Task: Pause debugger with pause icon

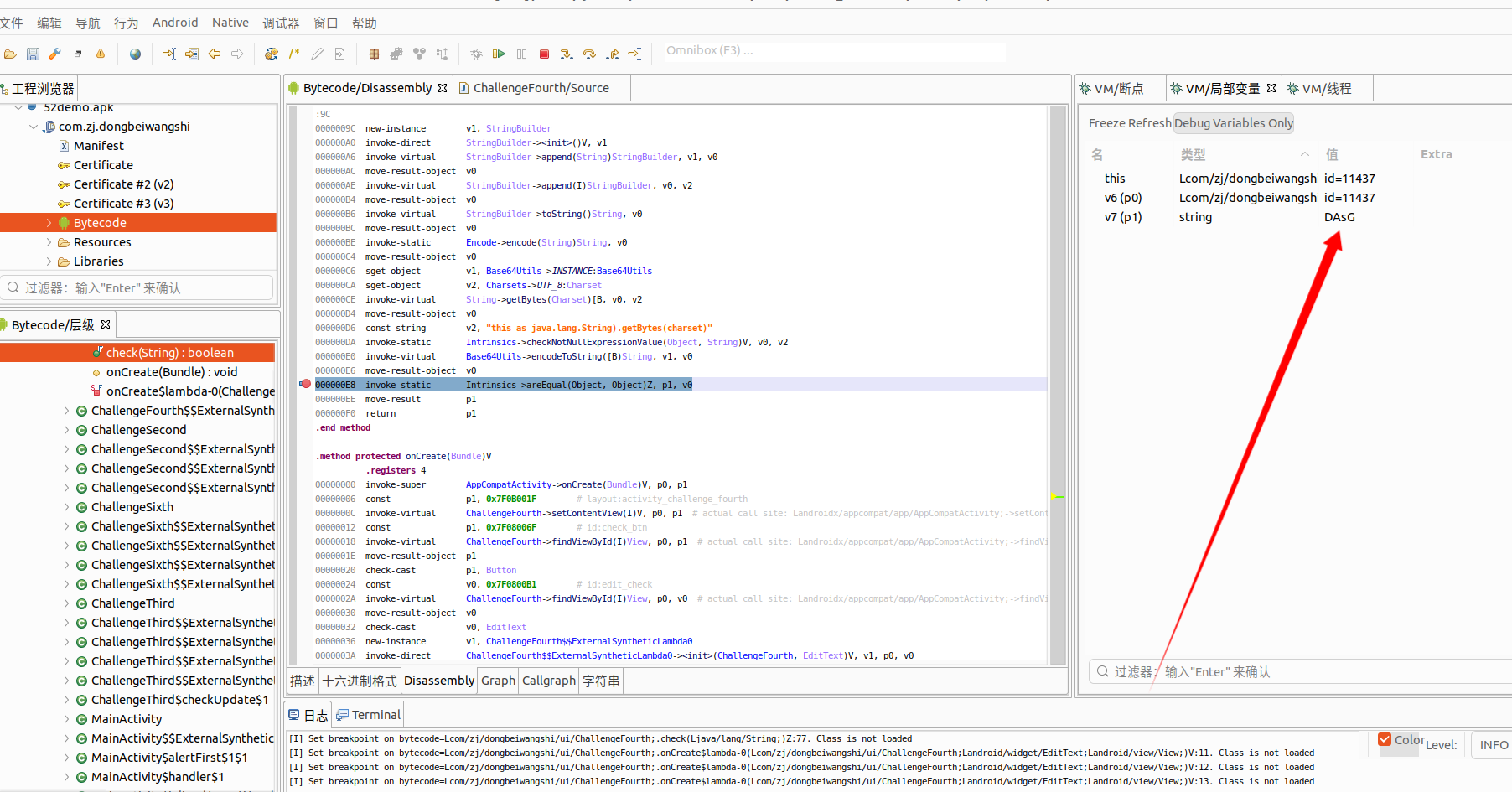Action: coord(521,54)
